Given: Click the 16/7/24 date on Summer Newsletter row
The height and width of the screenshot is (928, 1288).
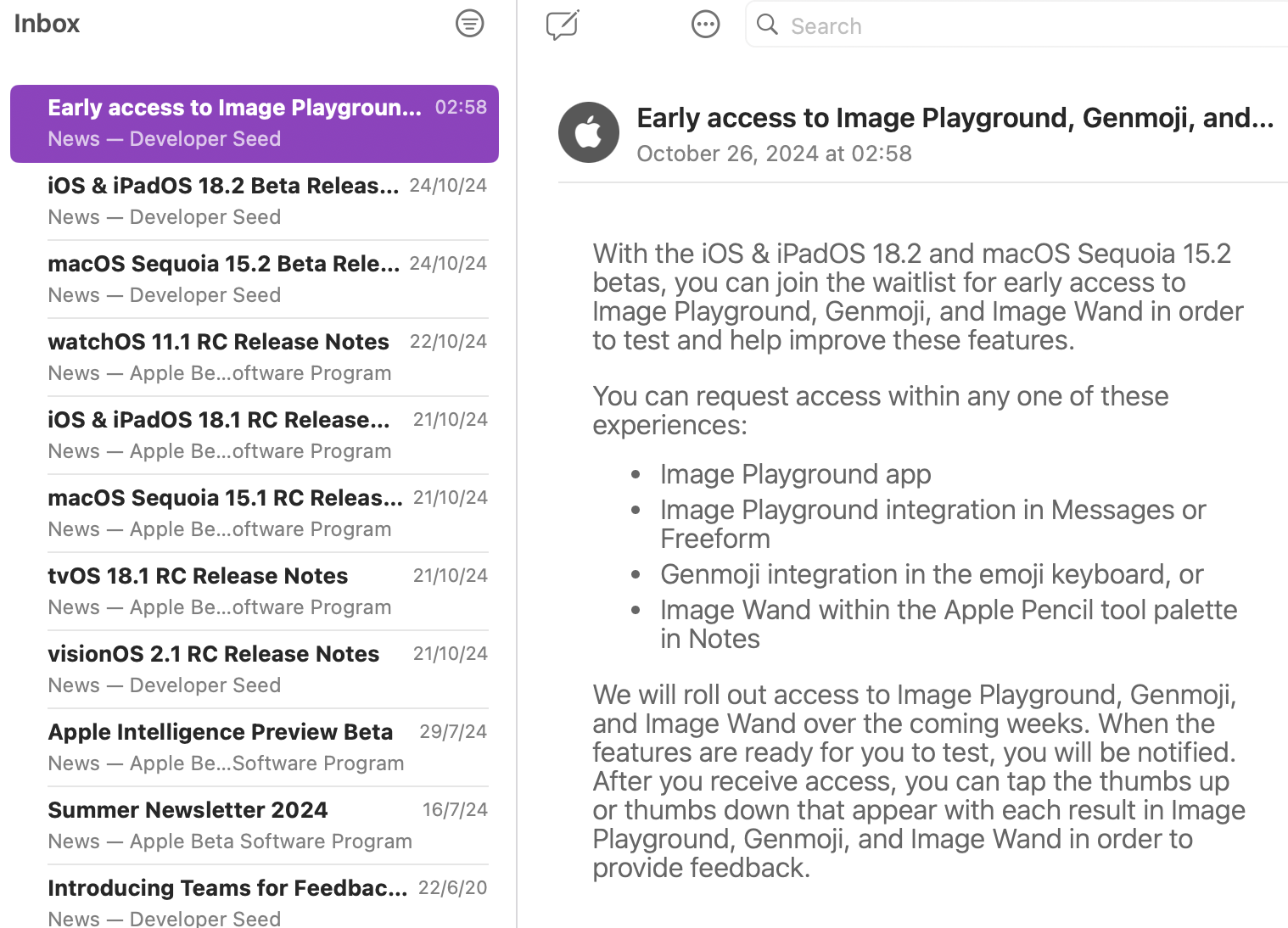Looking at the screenshot, I should click(455, 809).
